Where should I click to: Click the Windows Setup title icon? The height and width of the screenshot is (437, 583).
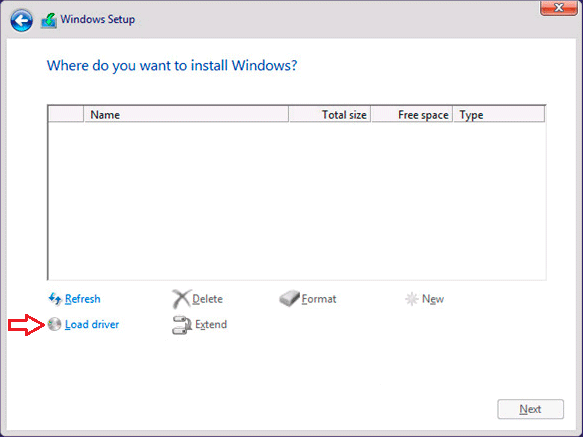tap(49, 20)
